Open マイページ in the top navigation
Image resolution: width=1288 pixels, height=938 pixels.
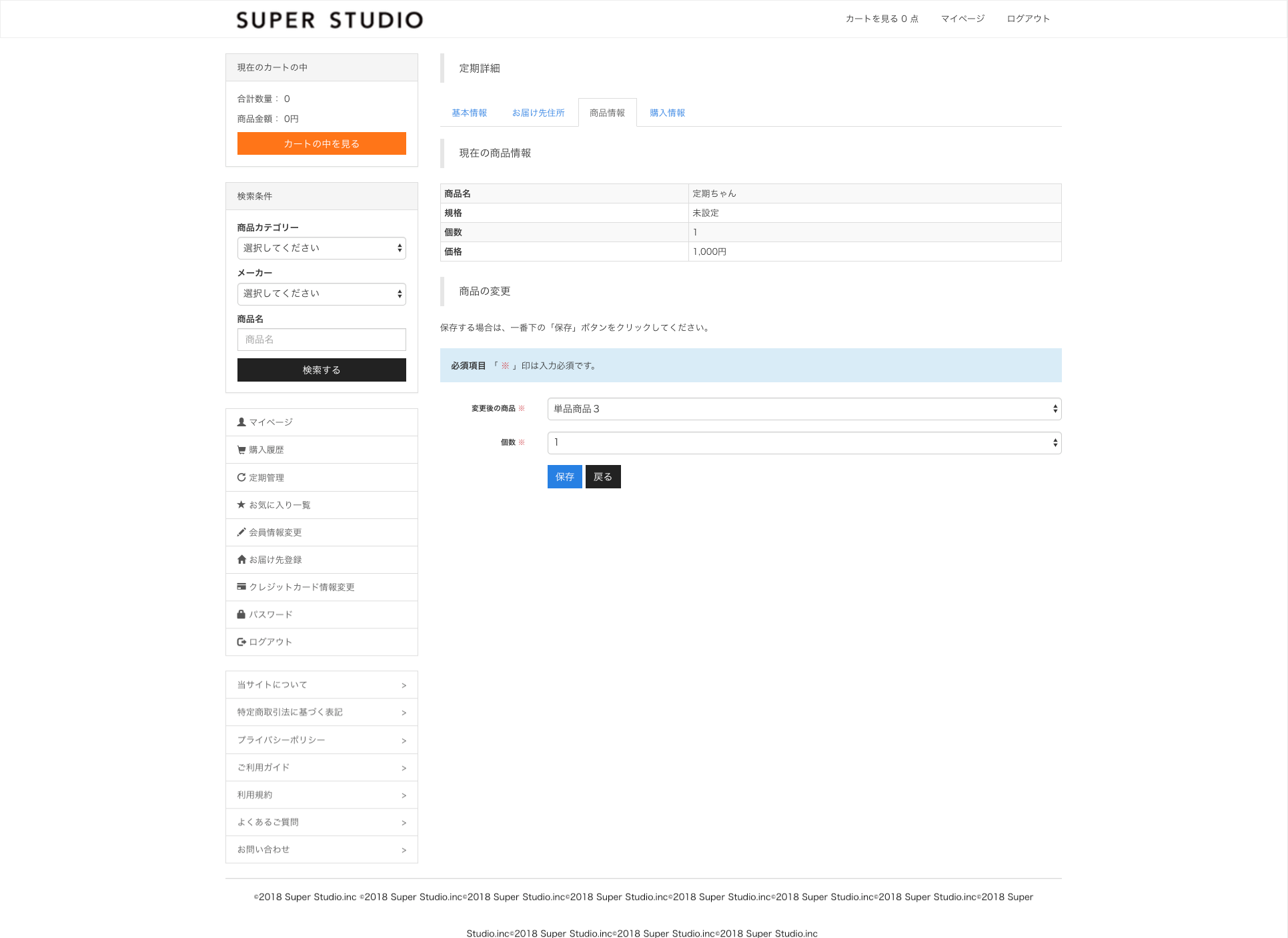coord(962,19)
